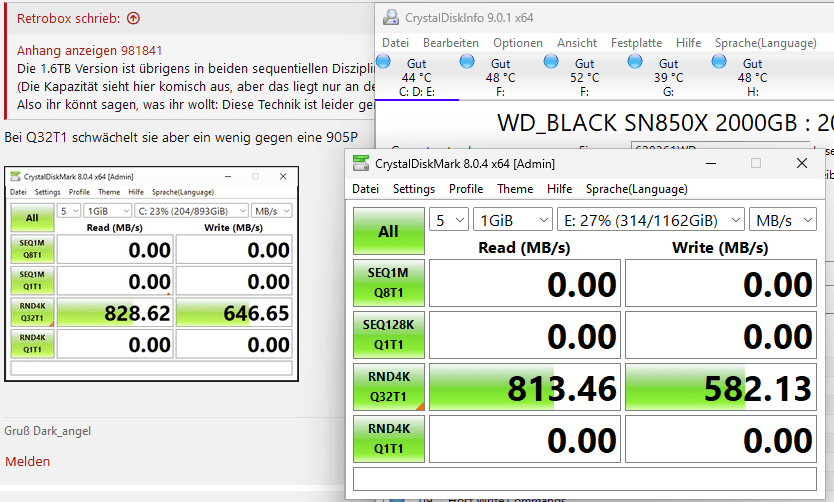The image size is (834, 502).
Task: Open Bearbeiten menu in CrystalDiskInfo
Action: pos(451,43)
